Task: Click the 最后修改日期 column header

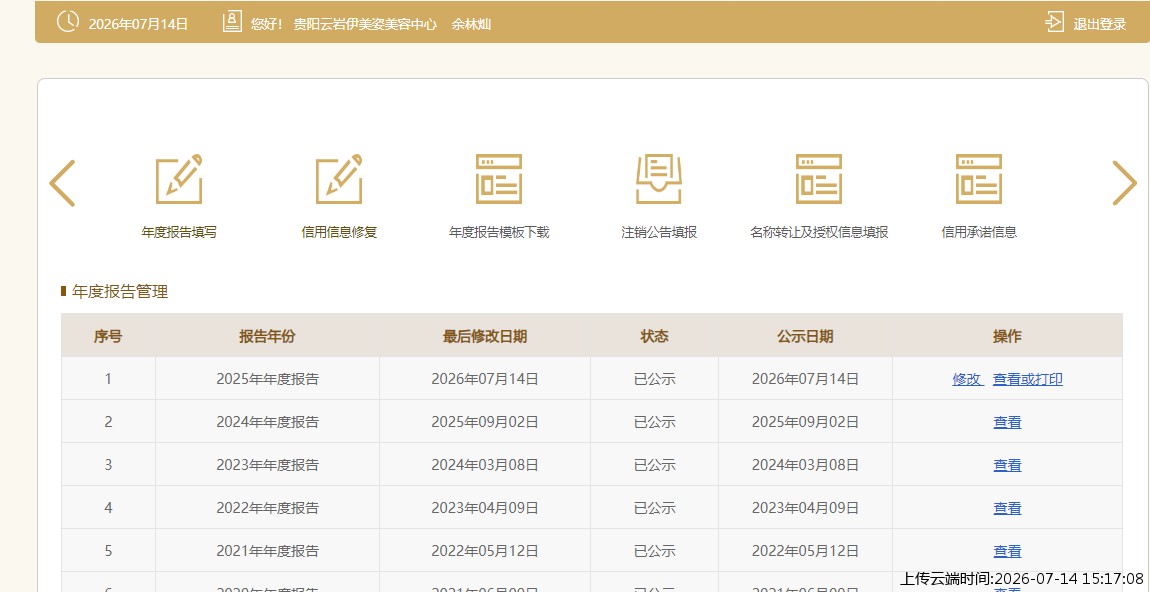Action: [x=485, y=337]
